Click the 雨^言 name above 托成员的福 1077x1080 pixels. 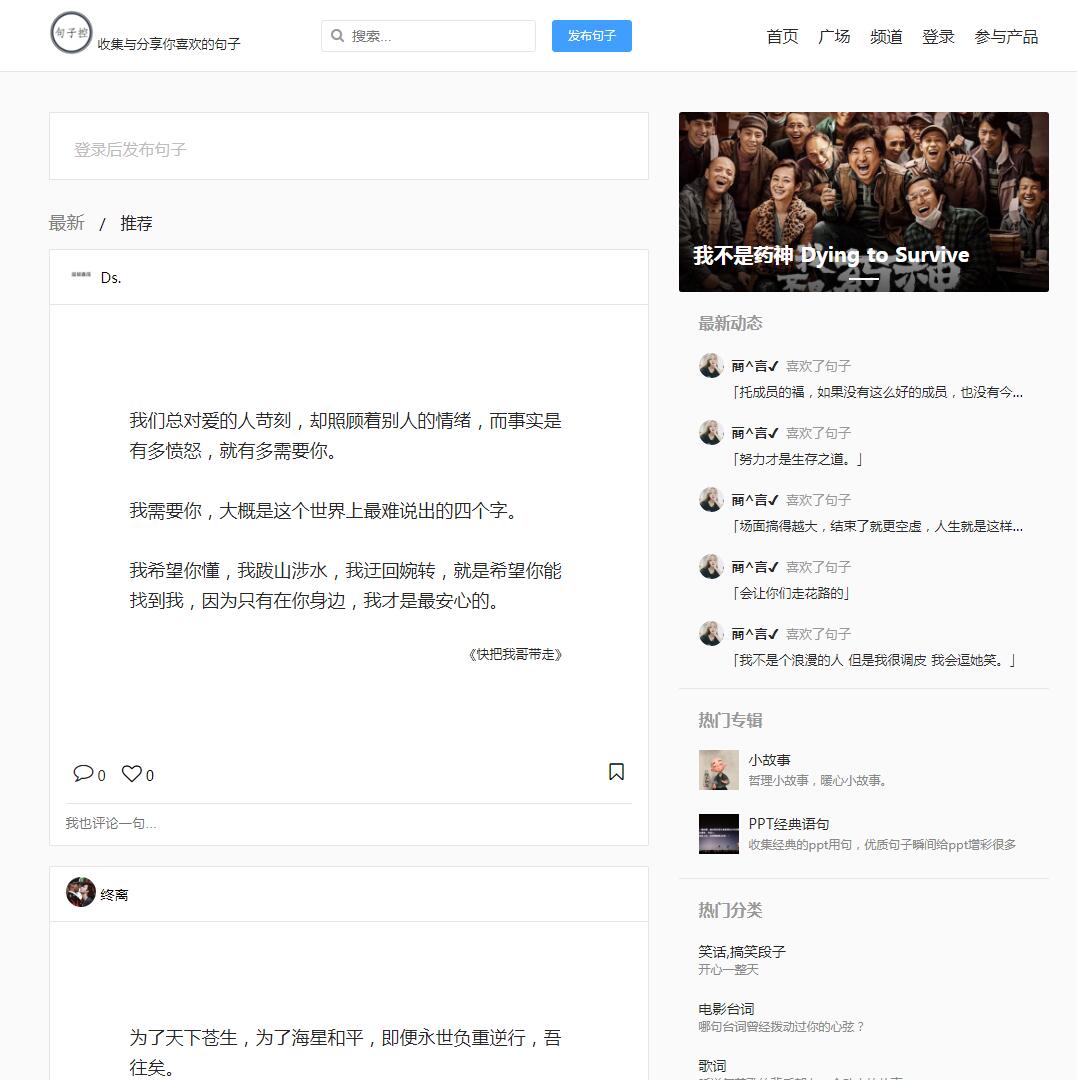pos(755,366)
